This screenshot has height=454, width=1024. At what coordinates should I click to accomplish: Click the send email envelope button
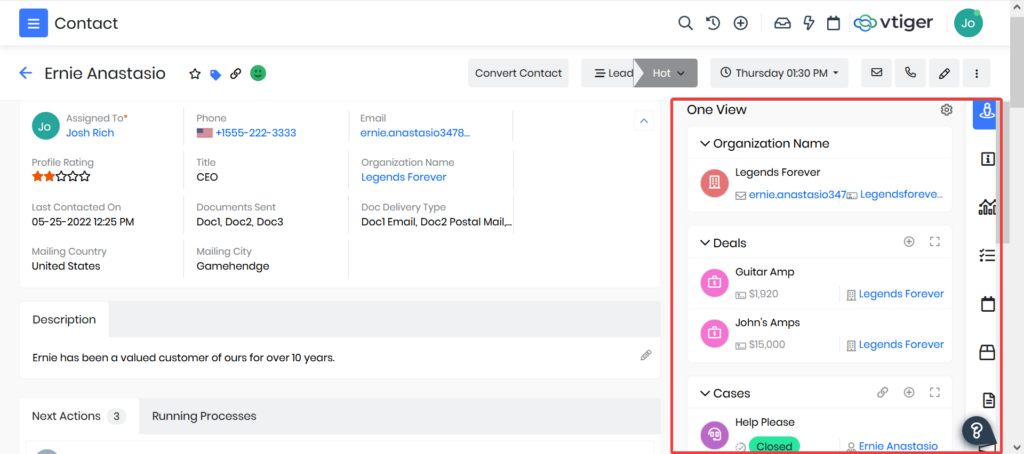[877, 73]
